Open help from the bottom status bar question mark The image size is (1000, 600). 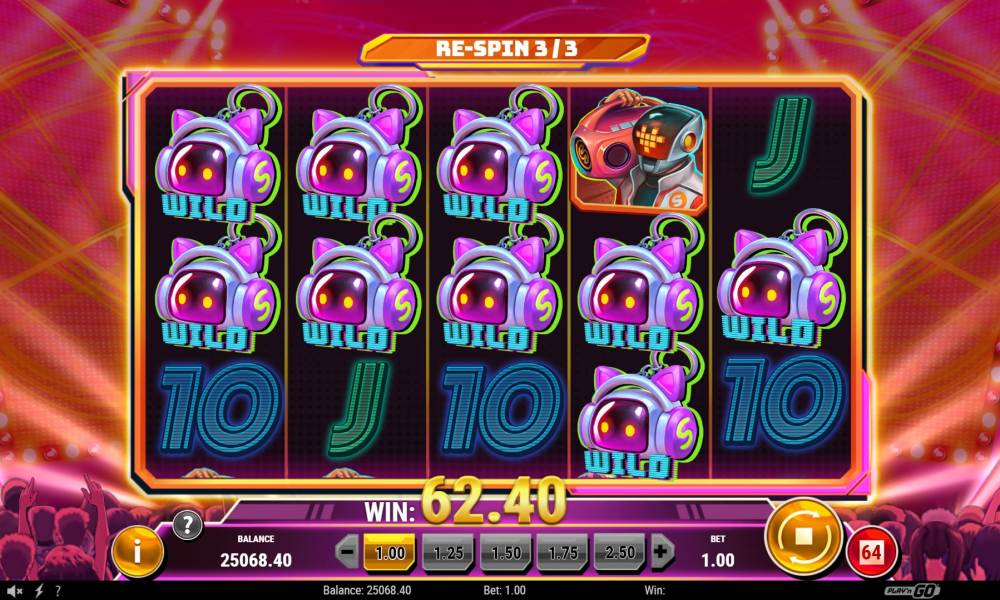(58, 591)
